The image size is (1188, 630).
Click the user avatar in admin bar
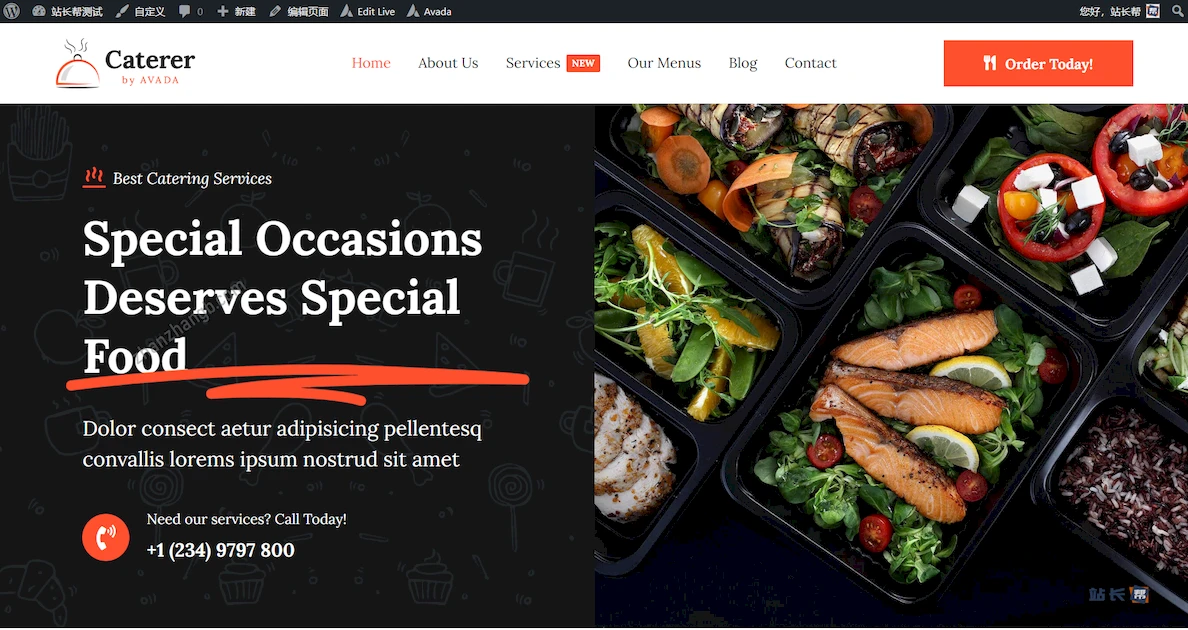(1153, 11)
